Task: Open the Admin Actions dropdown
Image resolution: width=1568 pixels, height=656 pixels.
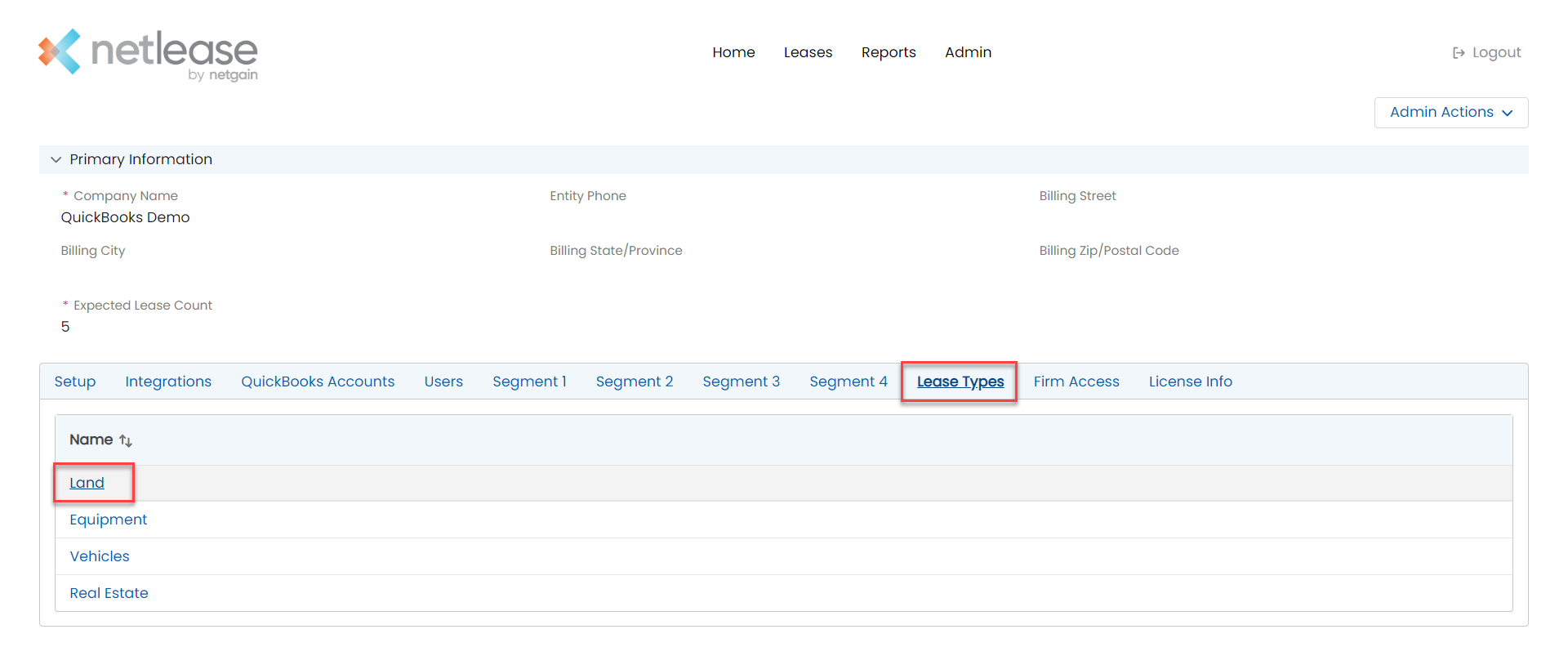Action: point(1451,113)
